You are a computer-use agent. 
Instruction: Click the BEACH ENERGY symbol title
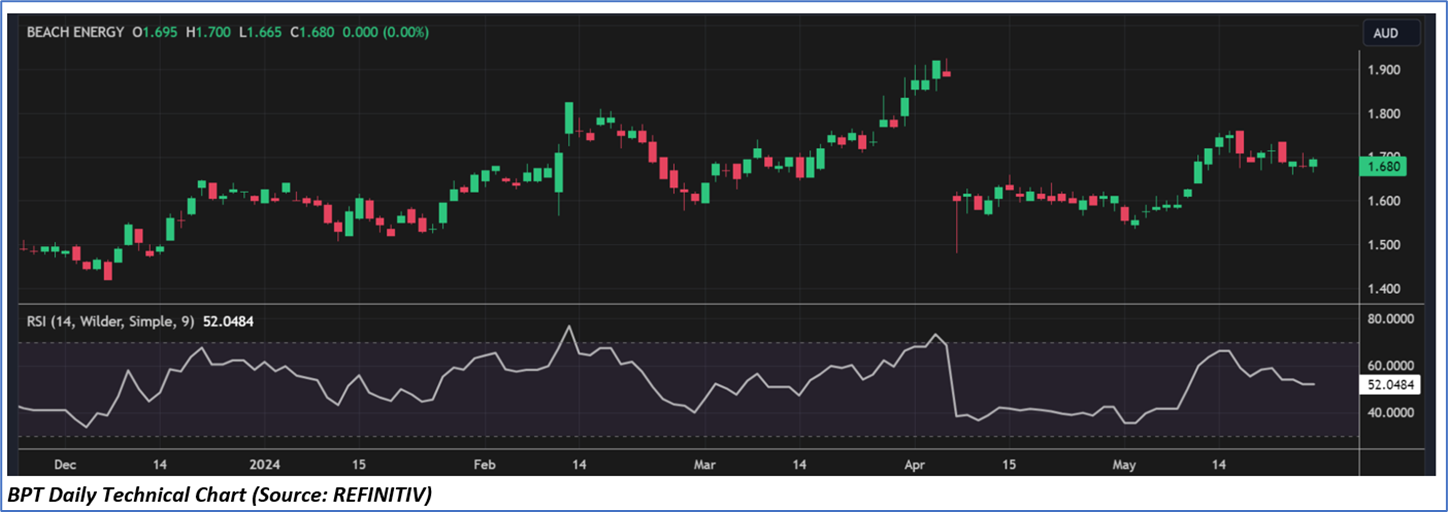pyautogui.click(x=76, y=32)
